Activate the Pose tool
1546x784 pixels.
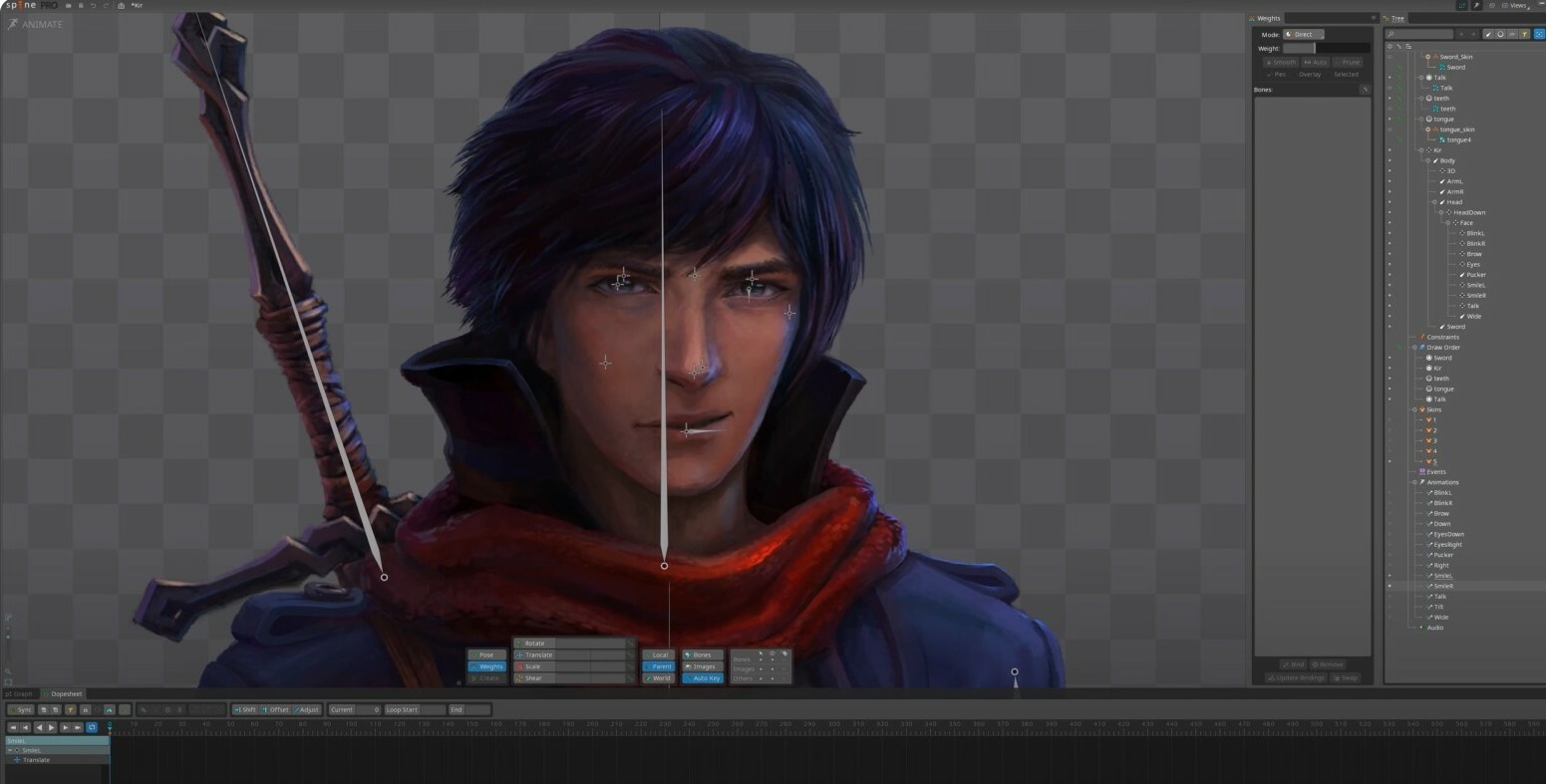click(486, 654)
